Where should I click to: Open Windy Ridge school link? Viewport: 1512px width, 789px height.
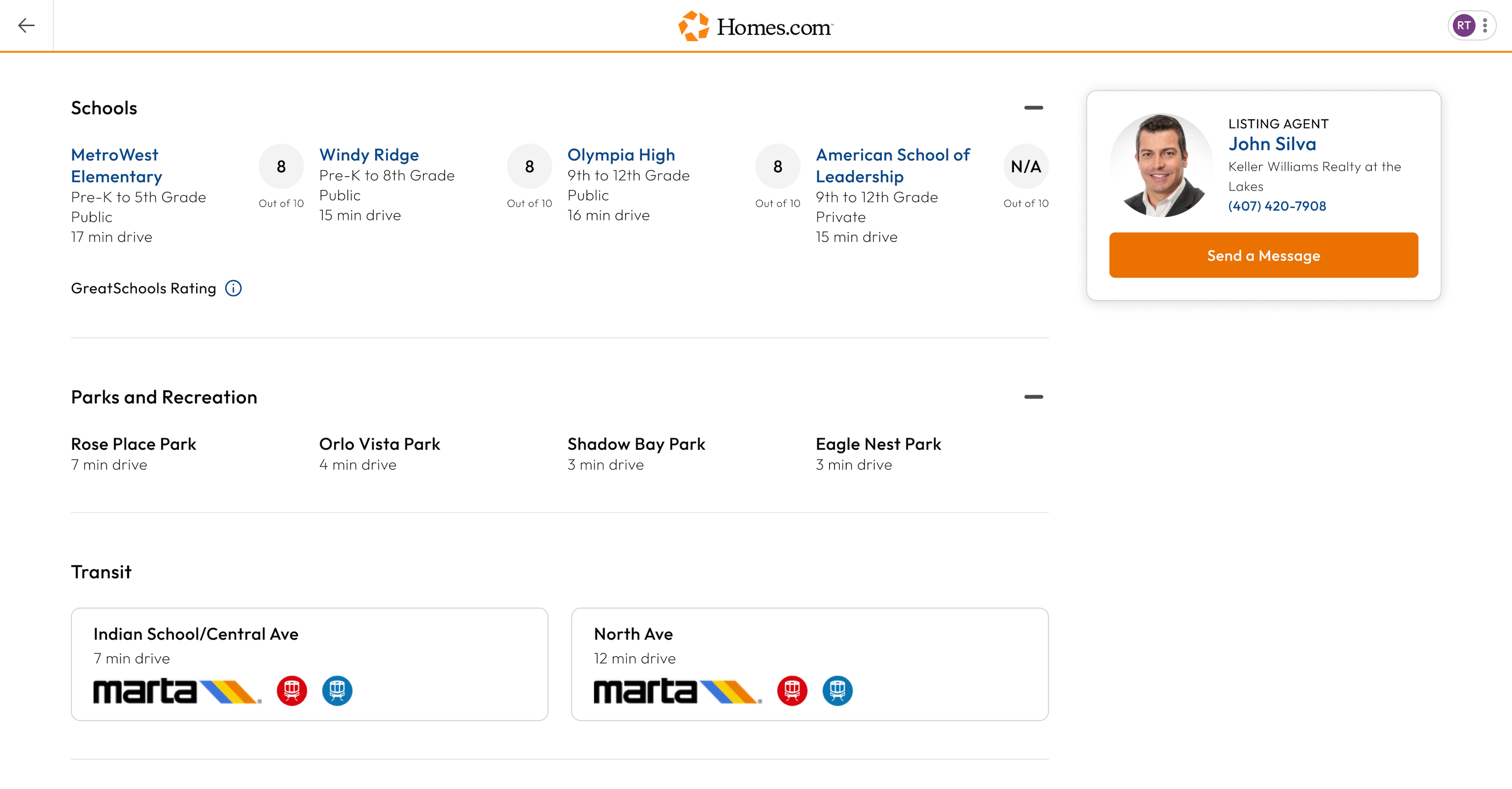tap(369, 155)
